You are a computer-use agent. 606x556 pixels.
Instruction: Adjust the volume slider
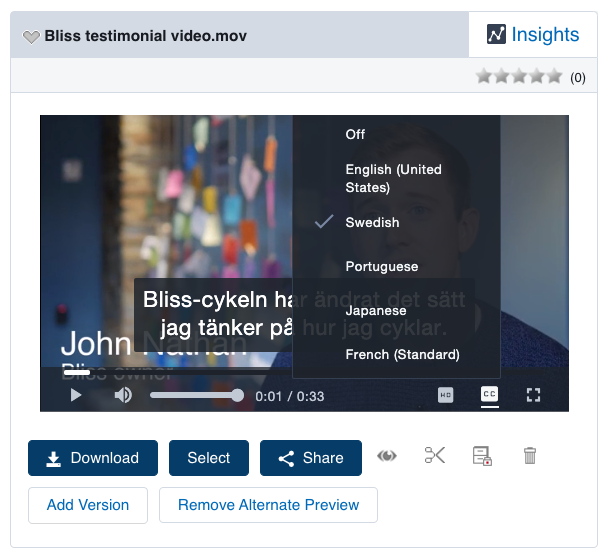(197, 395)
